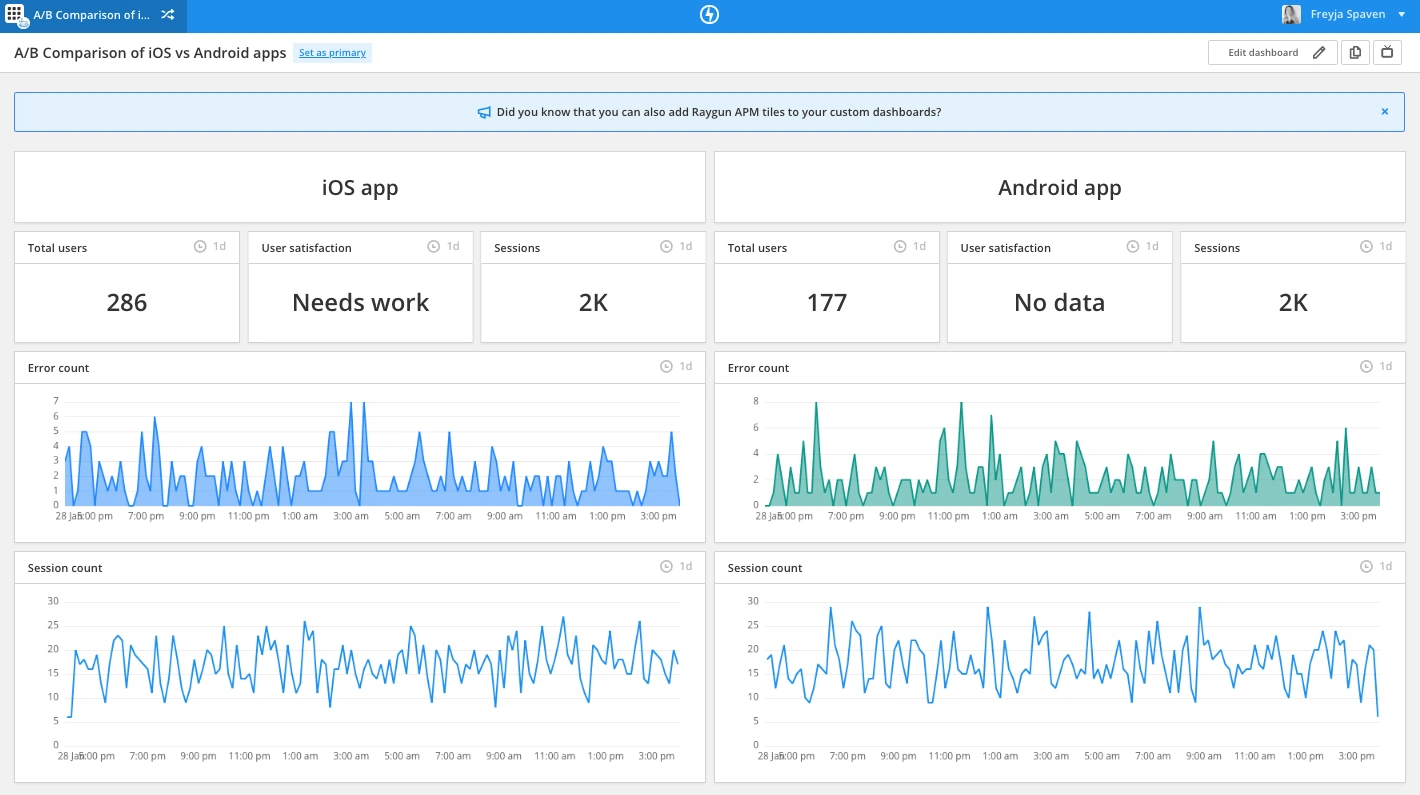Viewport: 1420px width, 795px height.
Task: Click the Raygun APM tiles banner text
Action: point(719,112)
